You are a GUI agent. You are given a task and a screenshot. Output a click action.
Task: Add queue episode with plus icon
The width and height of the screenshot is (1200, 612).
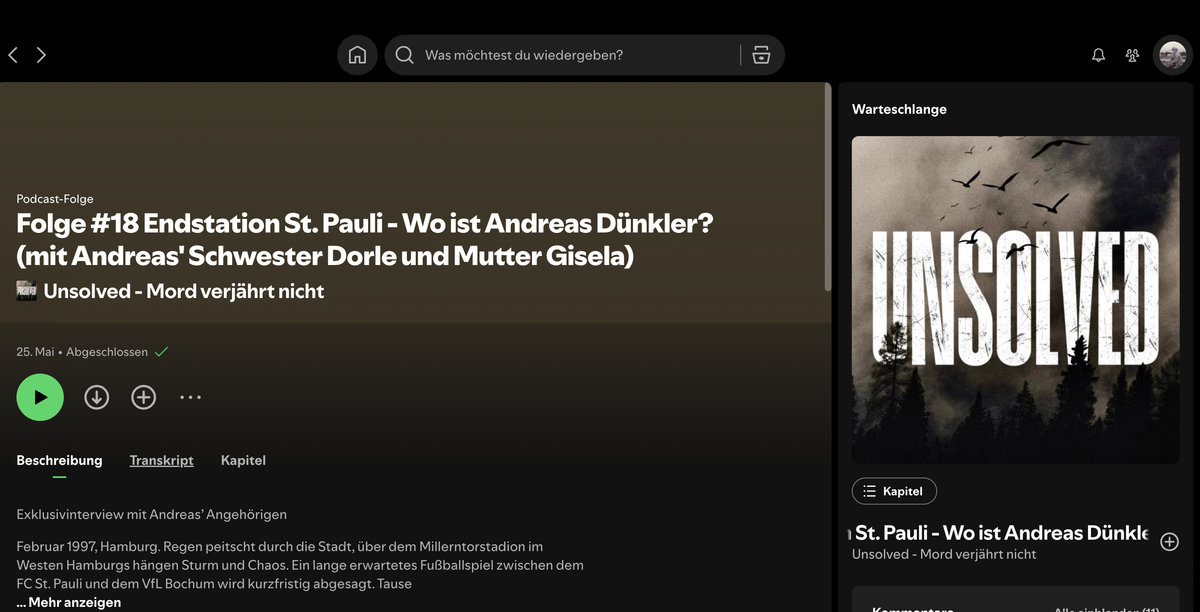(1169, 542)
